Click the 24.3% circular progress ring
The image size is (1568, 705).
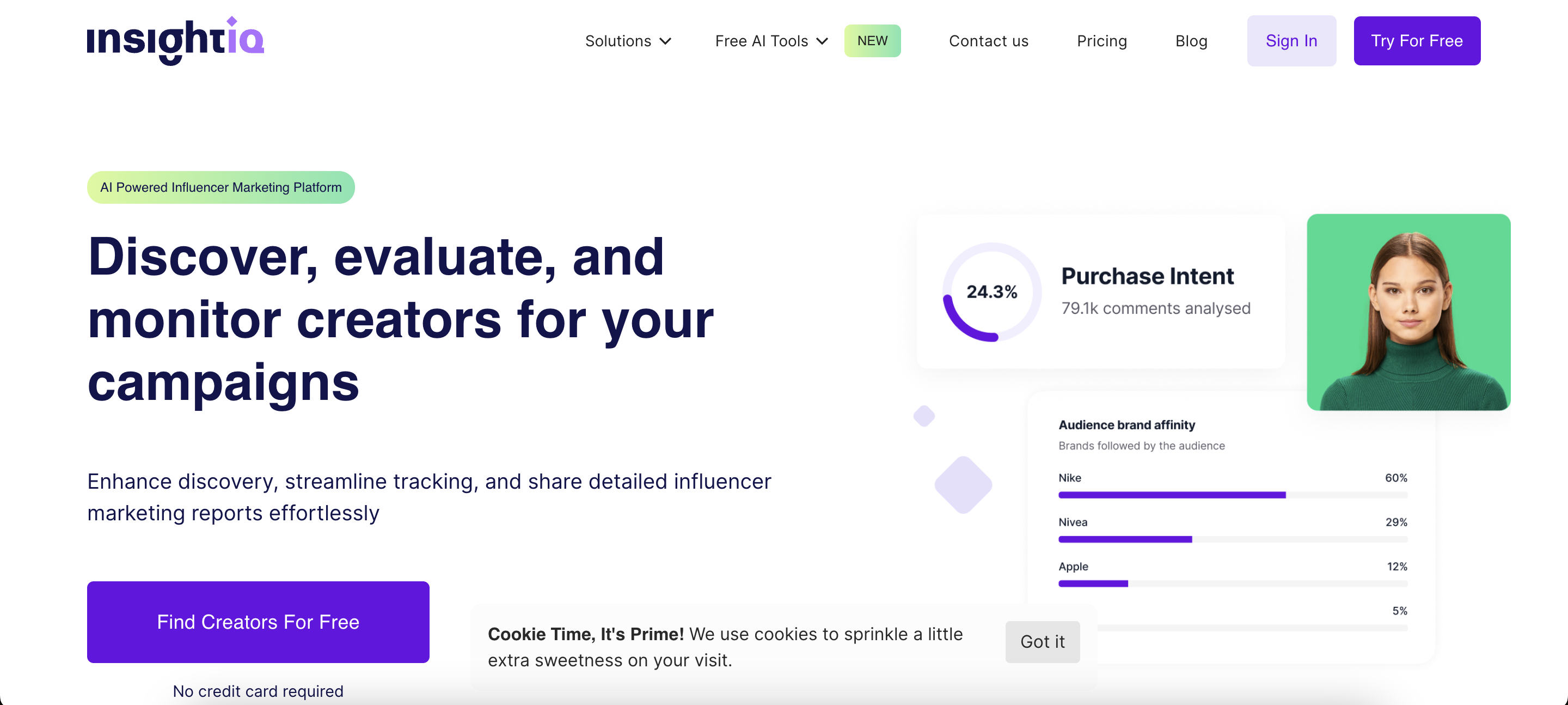[991, 292]
